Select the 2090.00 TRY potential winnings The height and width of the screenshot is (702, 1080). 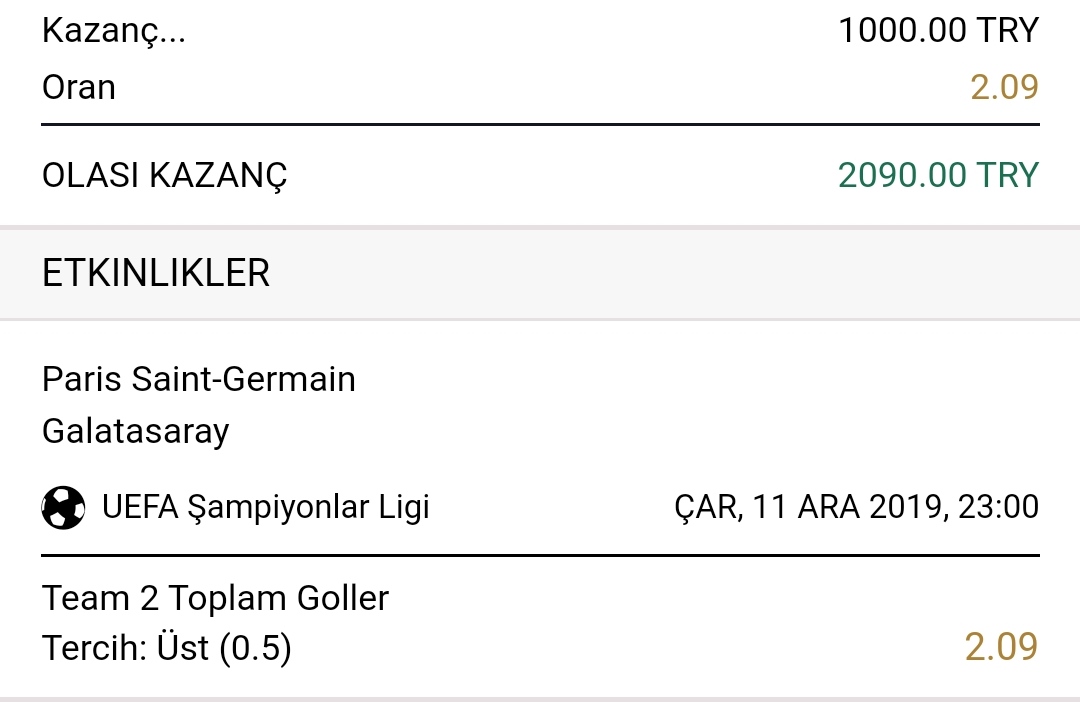(x=938, y=175)
